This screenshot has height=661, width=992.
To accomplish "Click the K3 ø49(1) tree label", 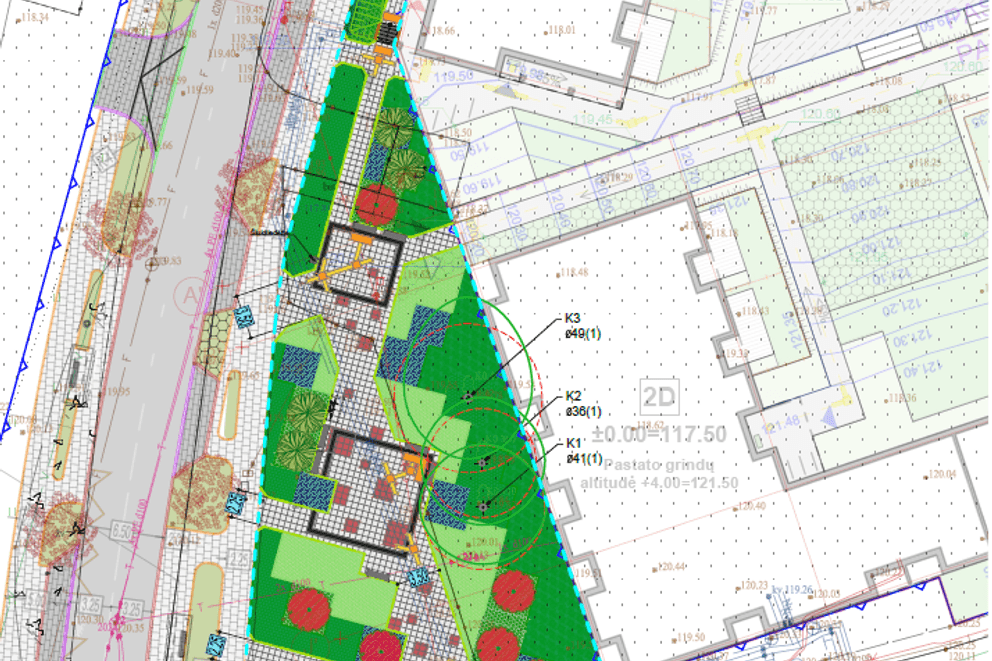I will [579, 327].
